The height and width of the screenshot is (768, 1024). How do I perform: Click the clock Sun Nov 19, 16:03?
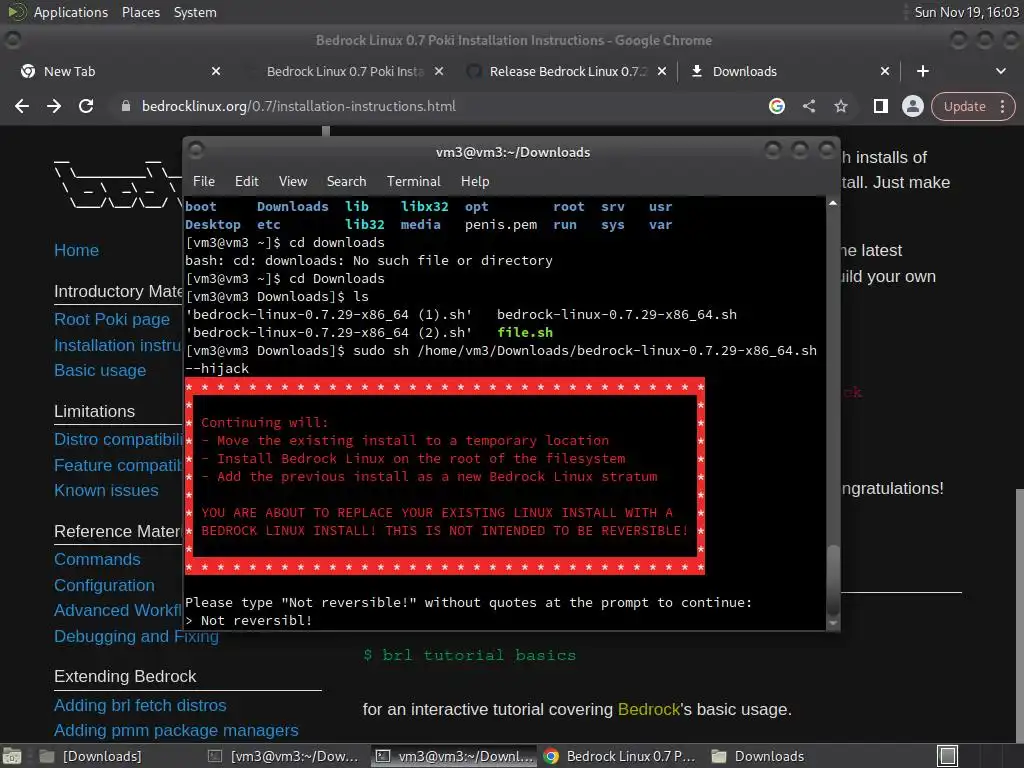tap(966, 12)
